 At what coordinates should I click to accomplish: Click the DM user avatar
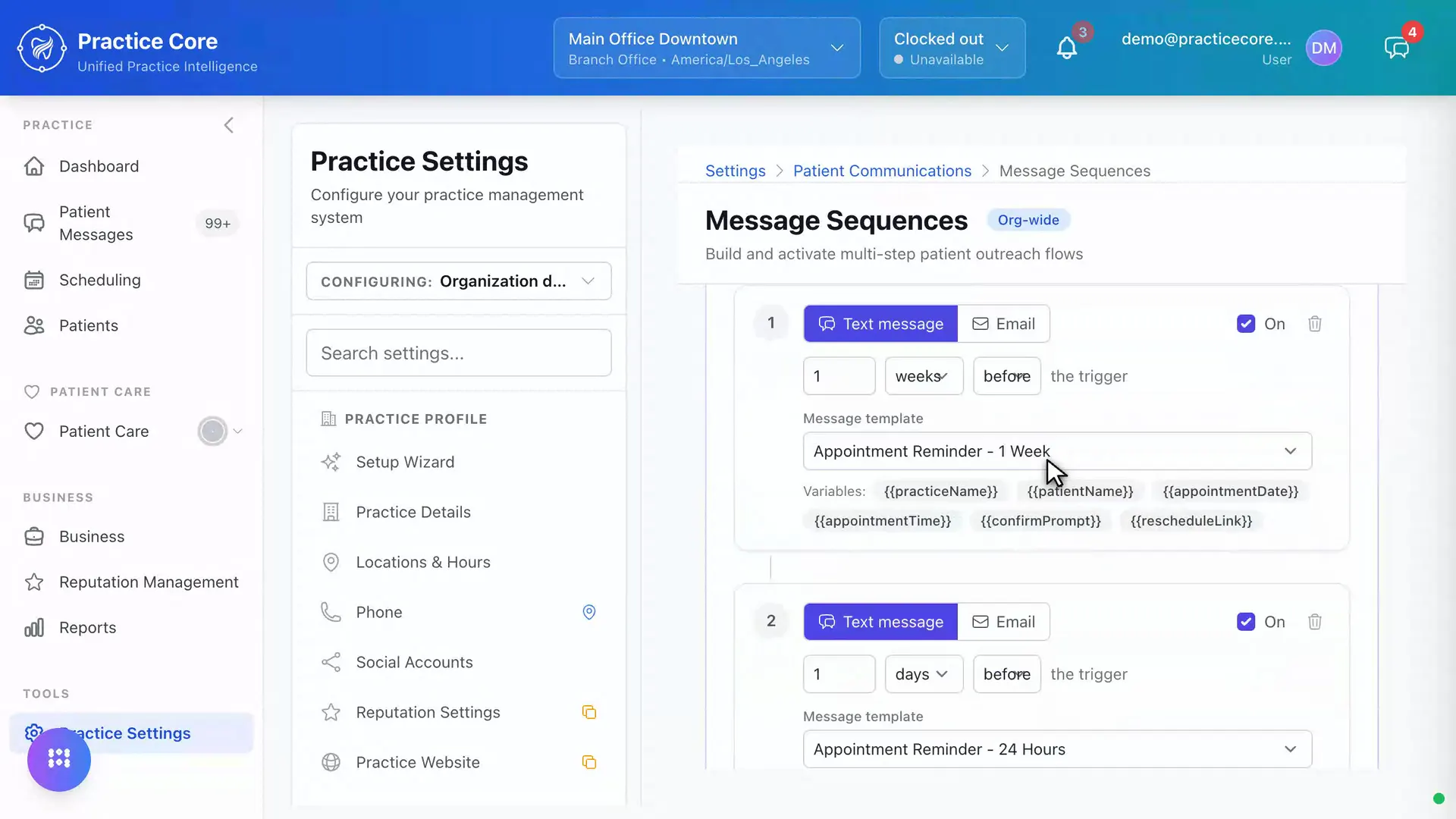tap(1324, 48)
